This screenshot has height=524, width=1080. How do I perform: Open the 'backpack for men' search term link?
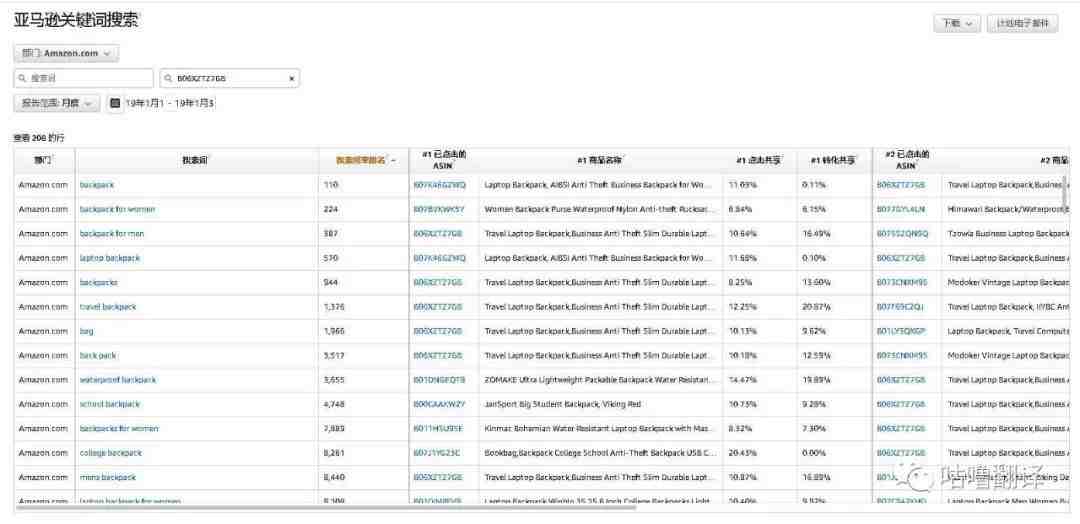[112, 233]
